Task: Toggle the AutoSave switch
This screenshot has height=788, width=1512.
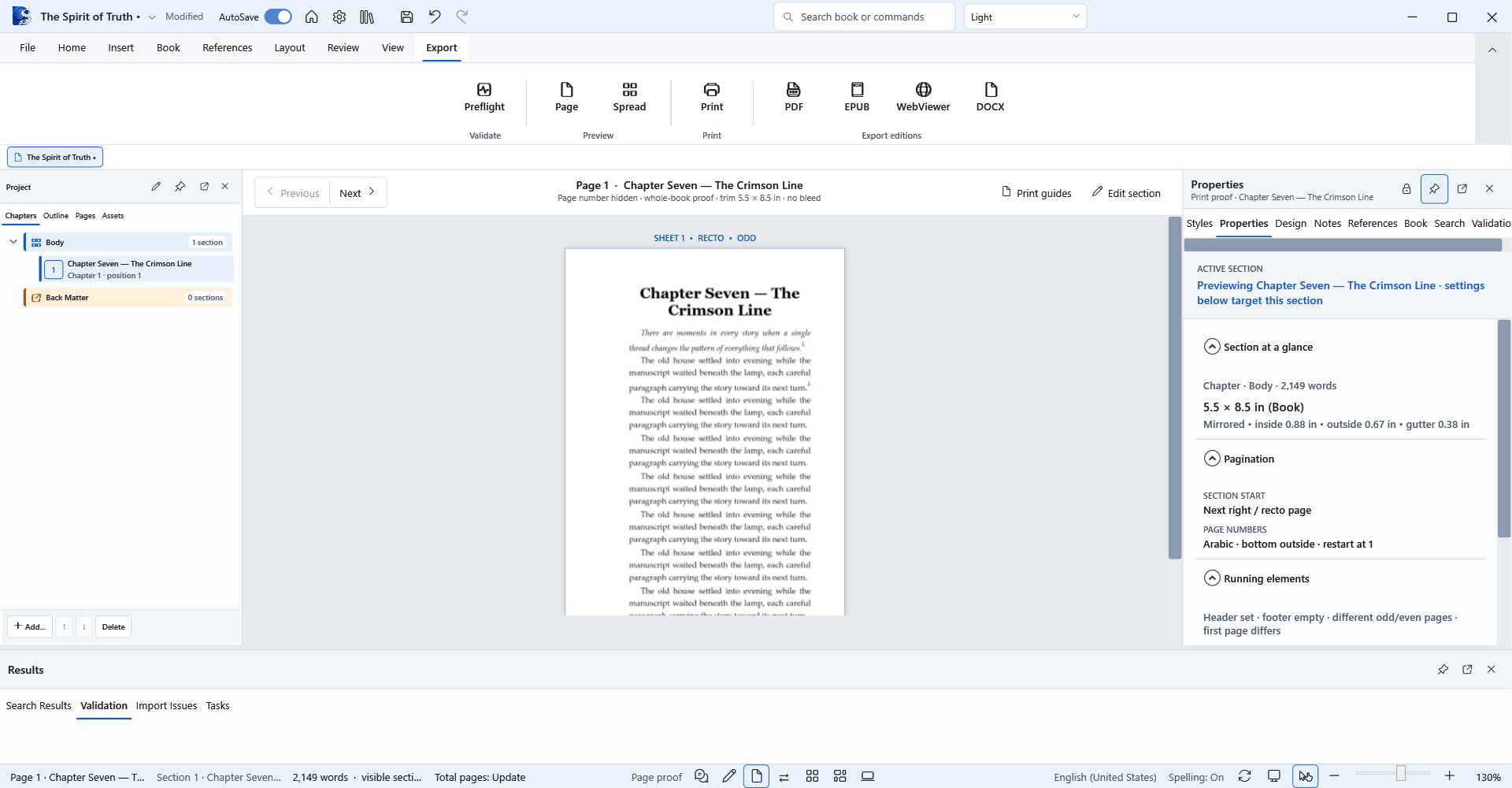Action: coord(278,17)
